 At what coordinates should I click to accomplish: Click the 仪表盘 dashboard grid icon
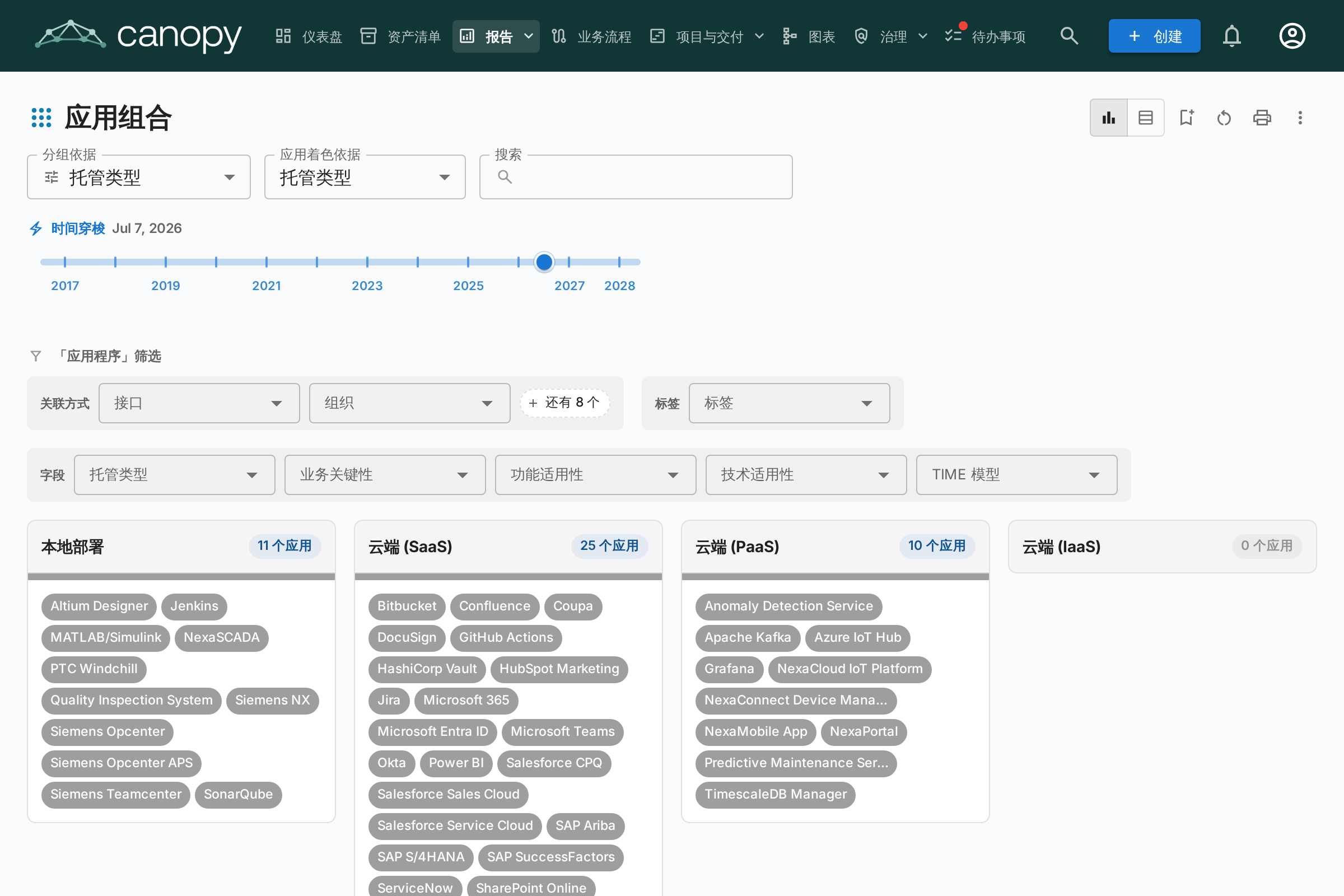coord(283,36)
